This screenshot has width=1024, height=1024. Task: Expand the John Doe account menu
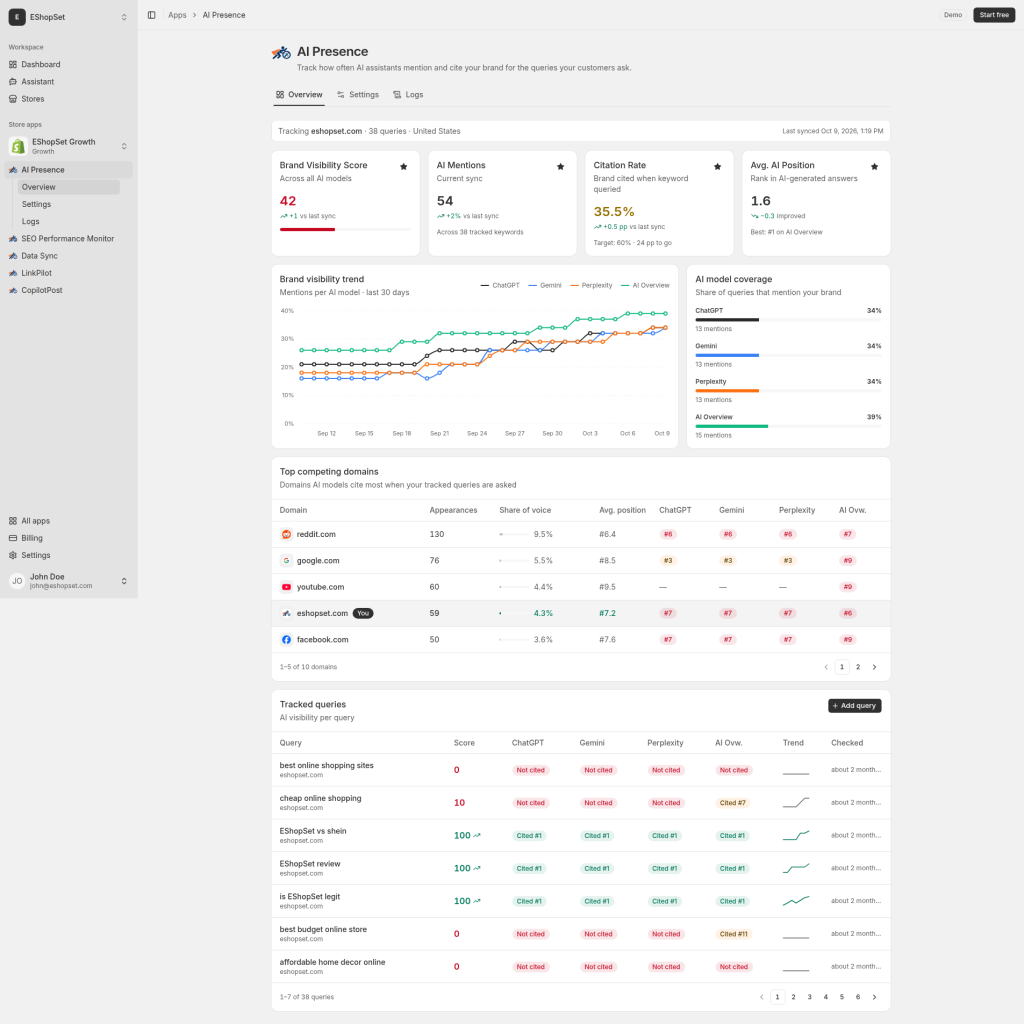point(69,581)
